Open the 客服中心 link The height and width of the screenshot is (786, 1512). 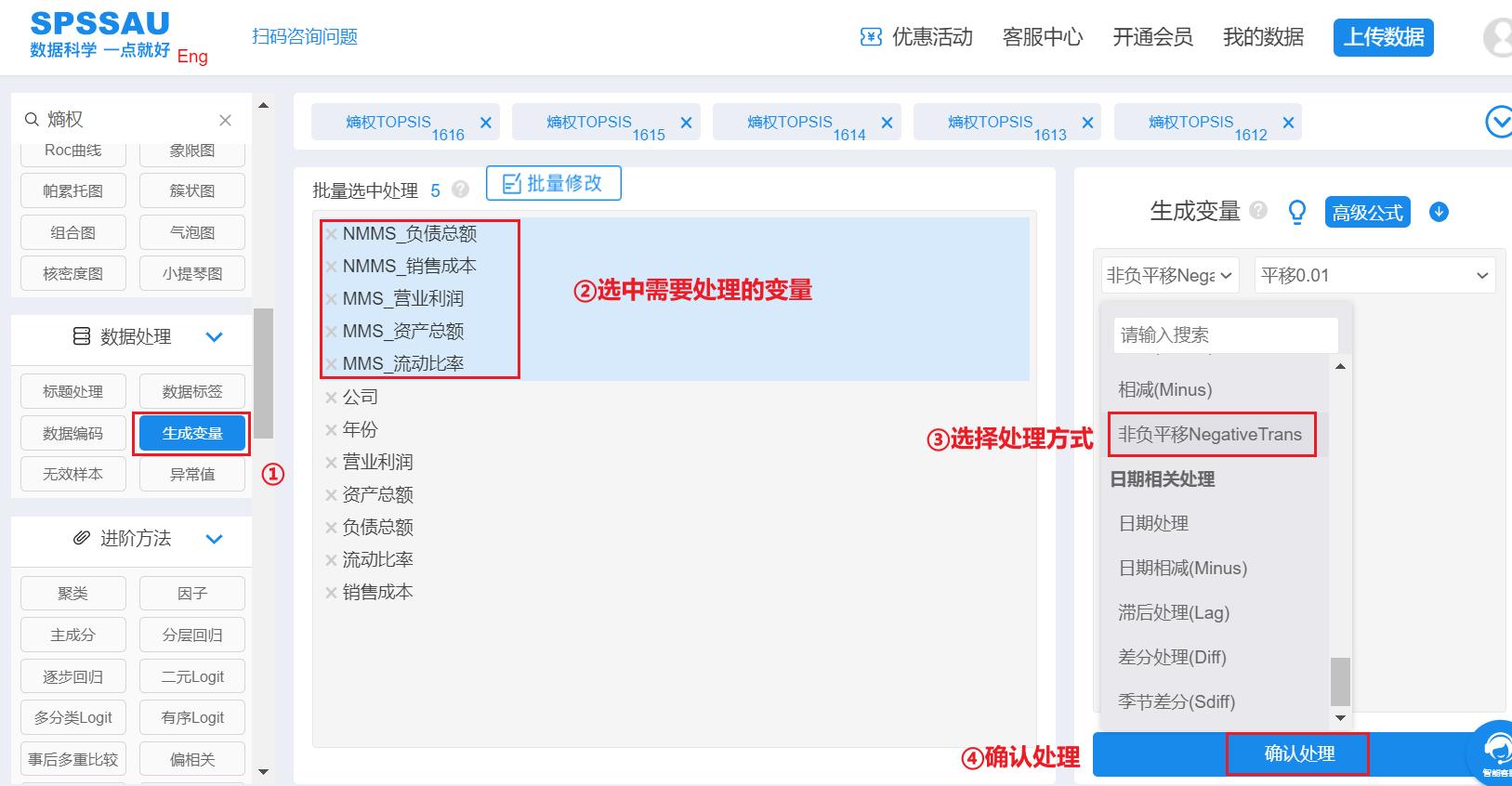(x=1043, y=37)
